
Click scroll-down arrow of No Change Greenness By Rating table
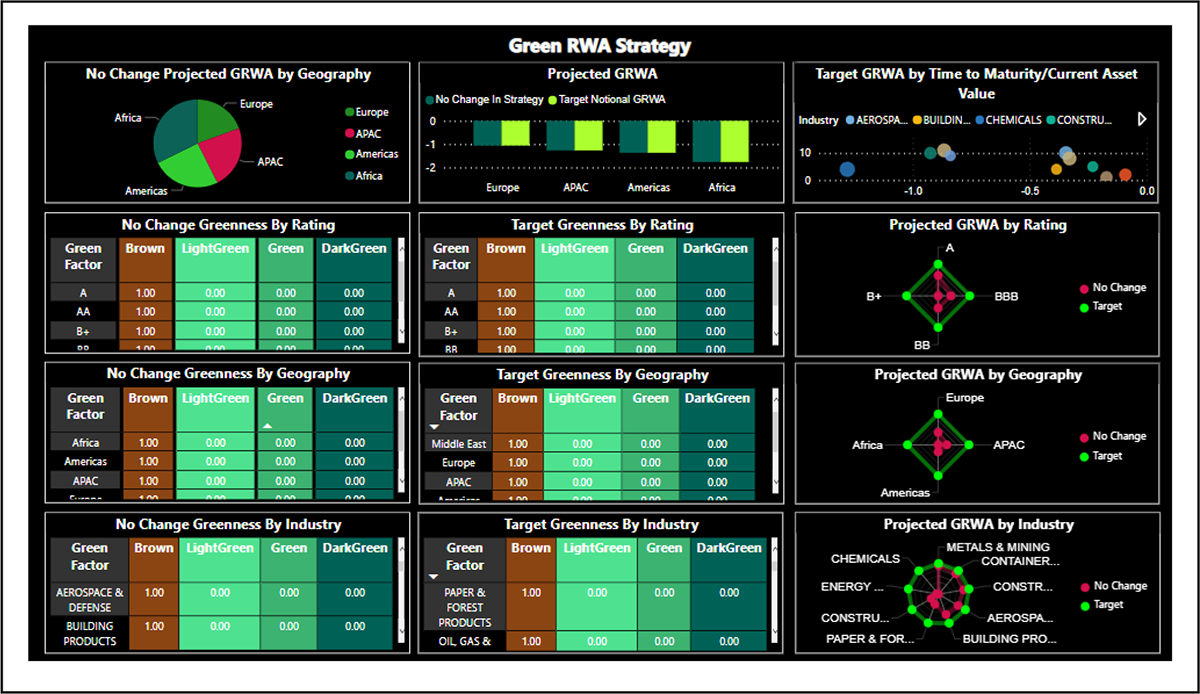tap(402, 331)
